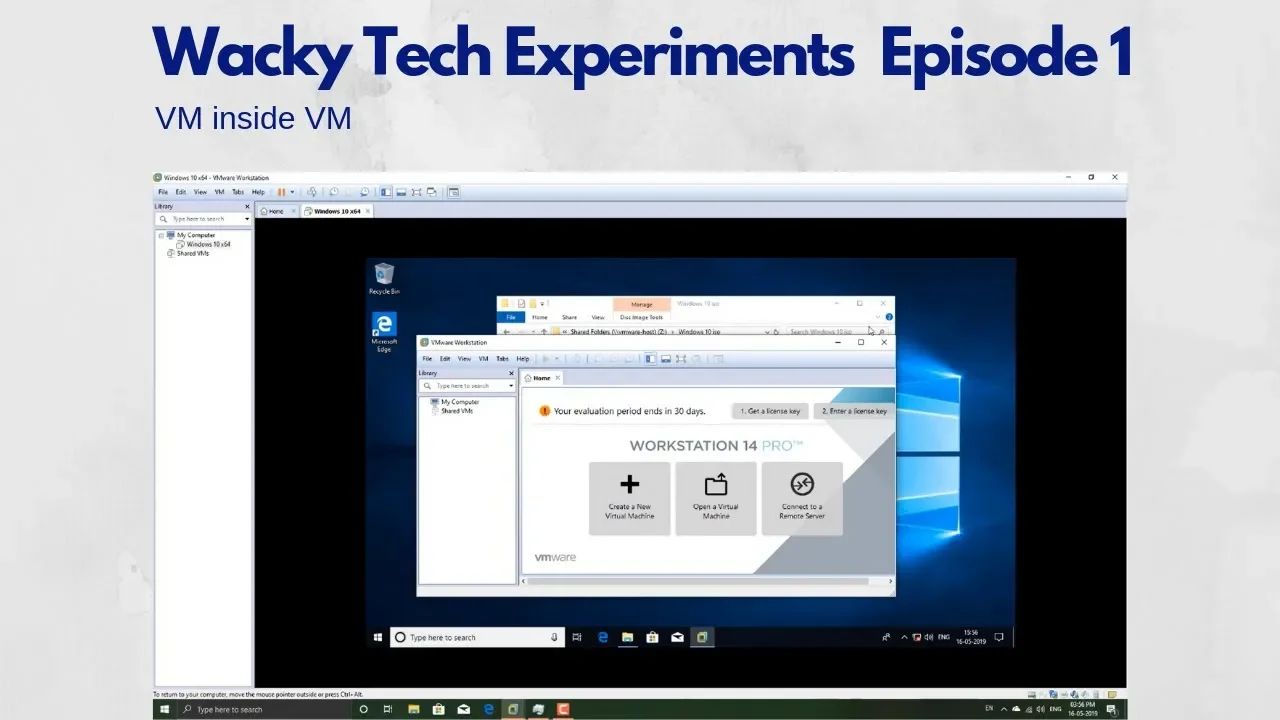The image size is (1280, 720).
Task: Close the Windows 10 x64 tab
Action: pyautogui.click(x=368, y=211)
